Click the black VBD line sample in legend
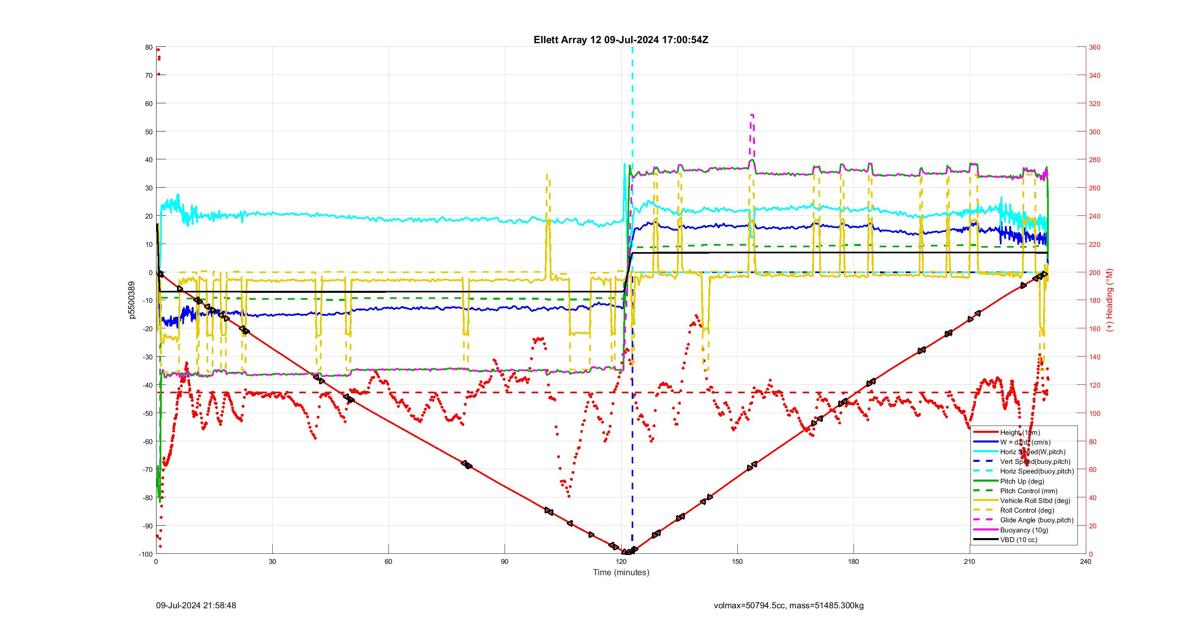 click(x=985, y=540)
